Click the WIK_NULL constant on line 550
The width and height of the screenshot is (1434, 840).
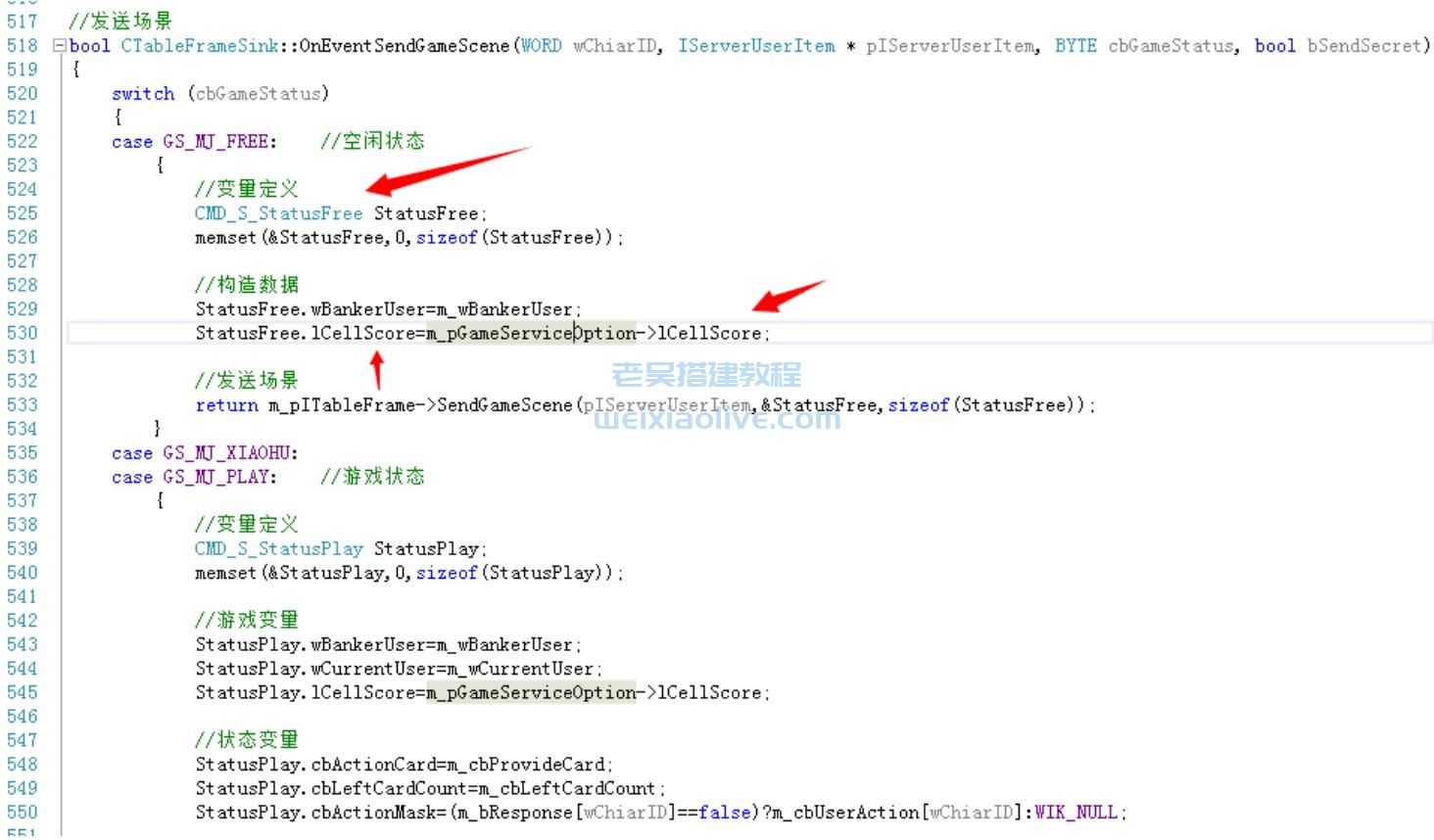[1075, 813]
